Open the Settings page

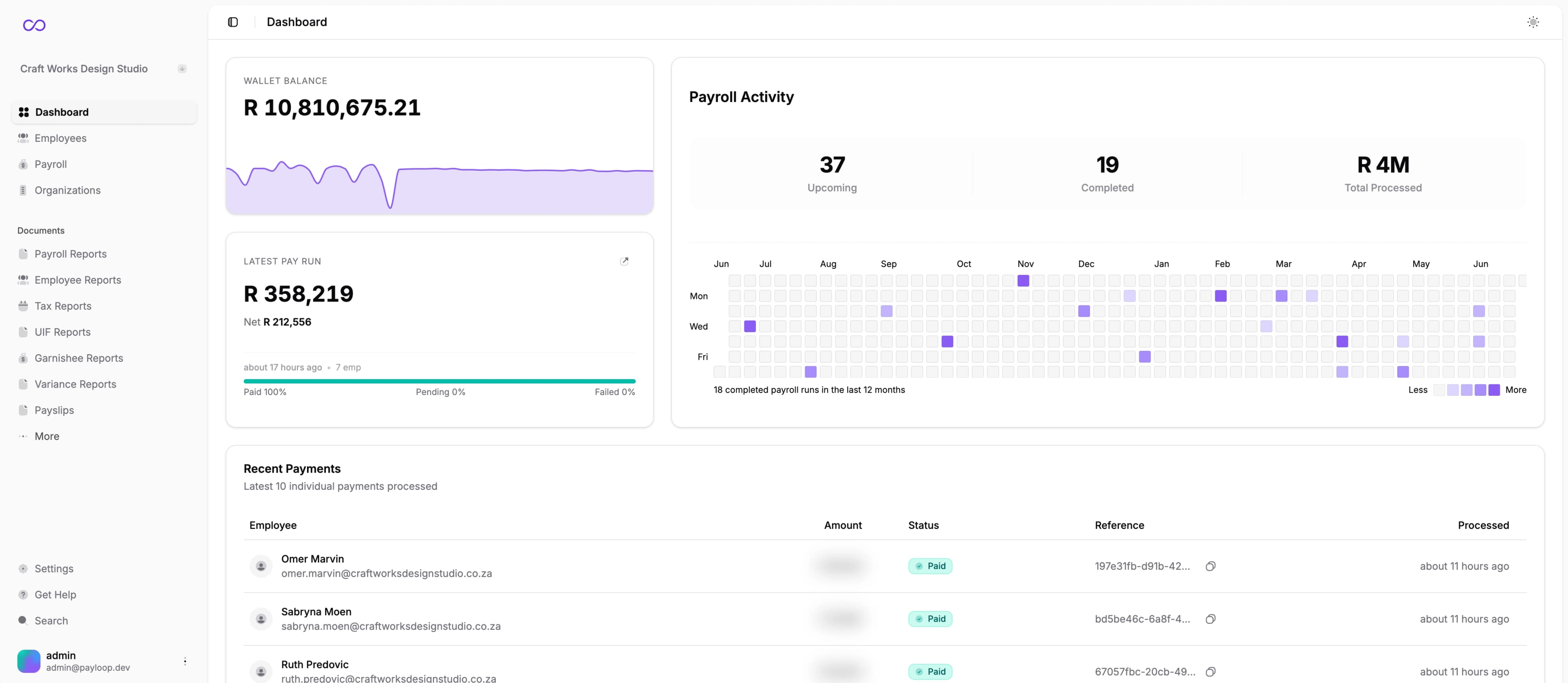(53, 569)
